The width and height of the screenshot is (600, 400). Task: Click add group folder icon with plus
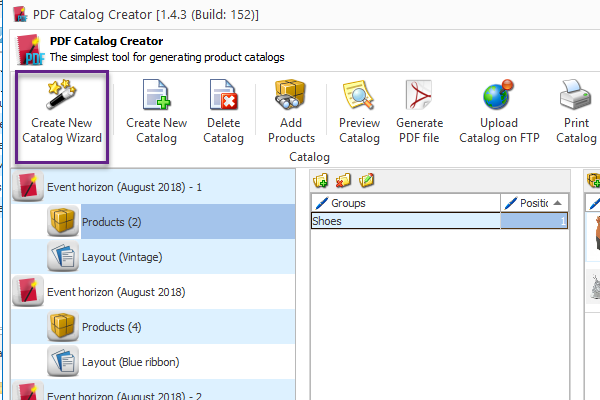(x=321, y=180)
